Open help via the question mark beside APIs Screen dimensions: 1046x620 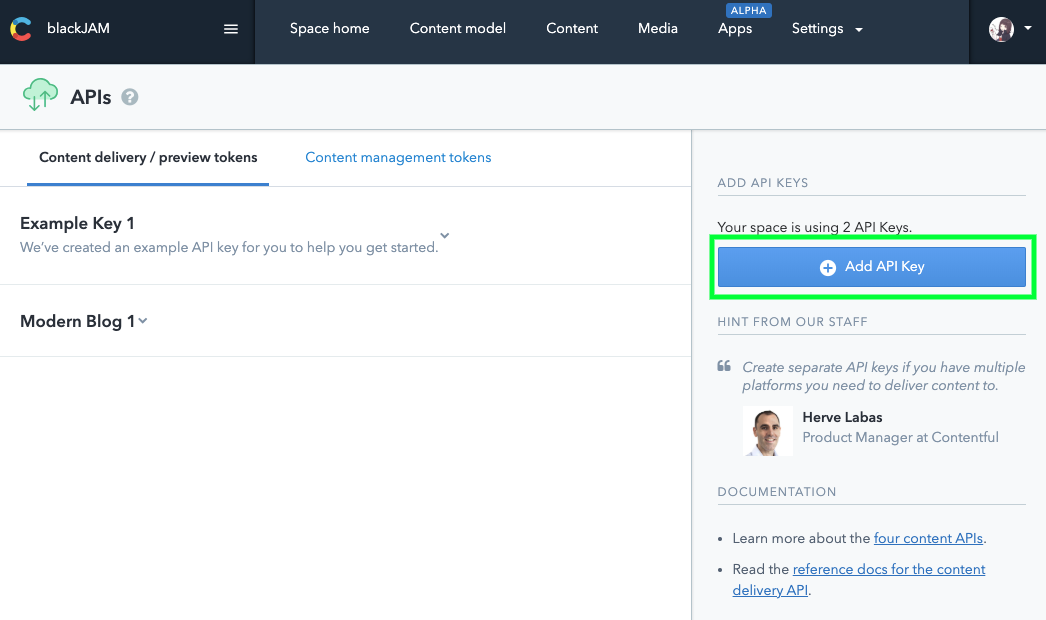point(129,97)
